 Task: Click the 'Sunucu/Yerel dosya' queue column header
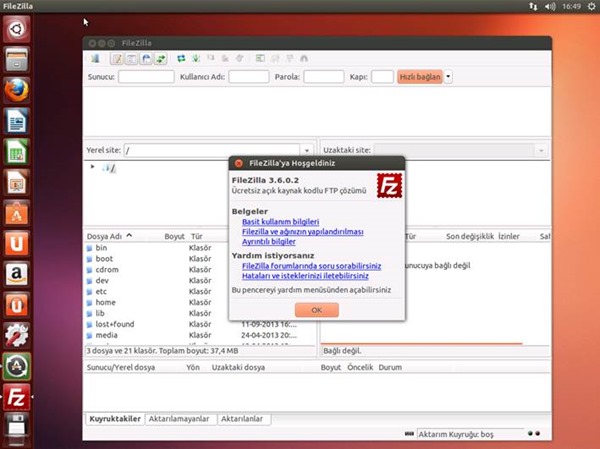[121, 367]
